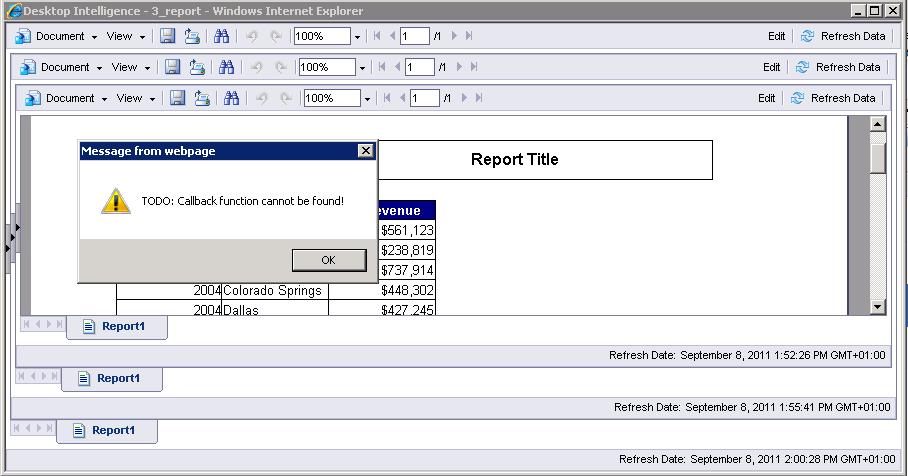The width and height of the screenshot is (908, 476).
Task: Select Report1 tab above refresh time 2:00:28
Action: pos(107,431)
